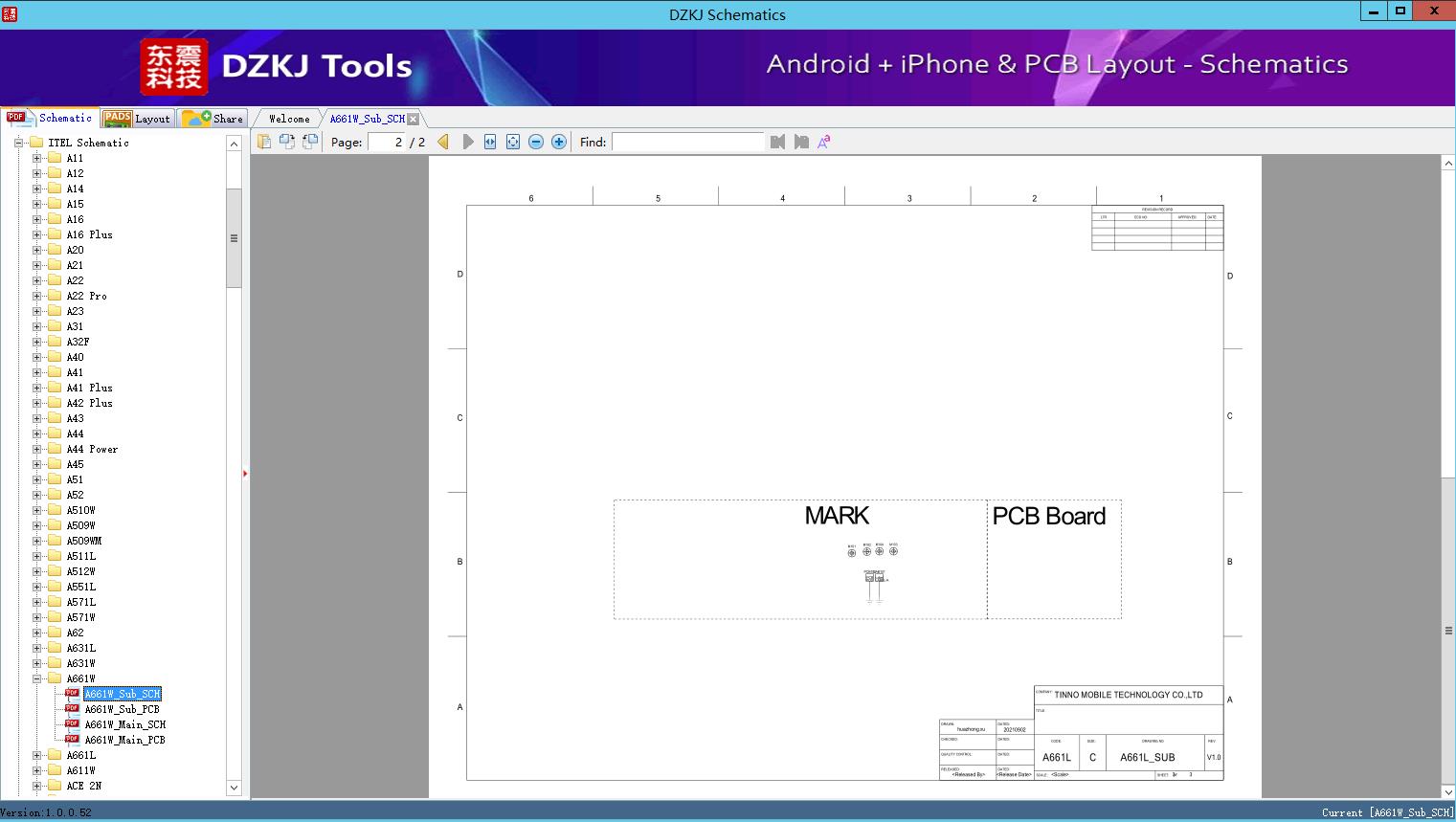Click the Find text input field
Viewport: 1456px width, 822px height.
coord(688,142)
